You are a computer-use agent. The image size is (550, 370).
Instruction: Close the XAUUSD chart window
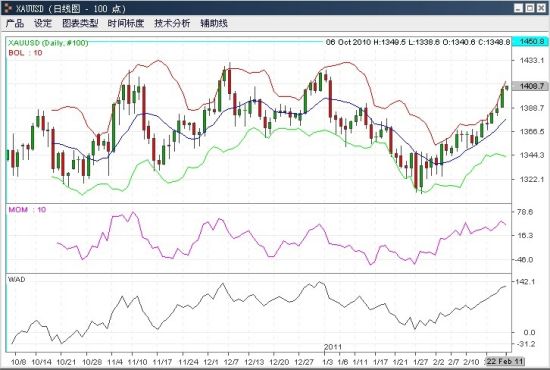(x=541, y=8)
